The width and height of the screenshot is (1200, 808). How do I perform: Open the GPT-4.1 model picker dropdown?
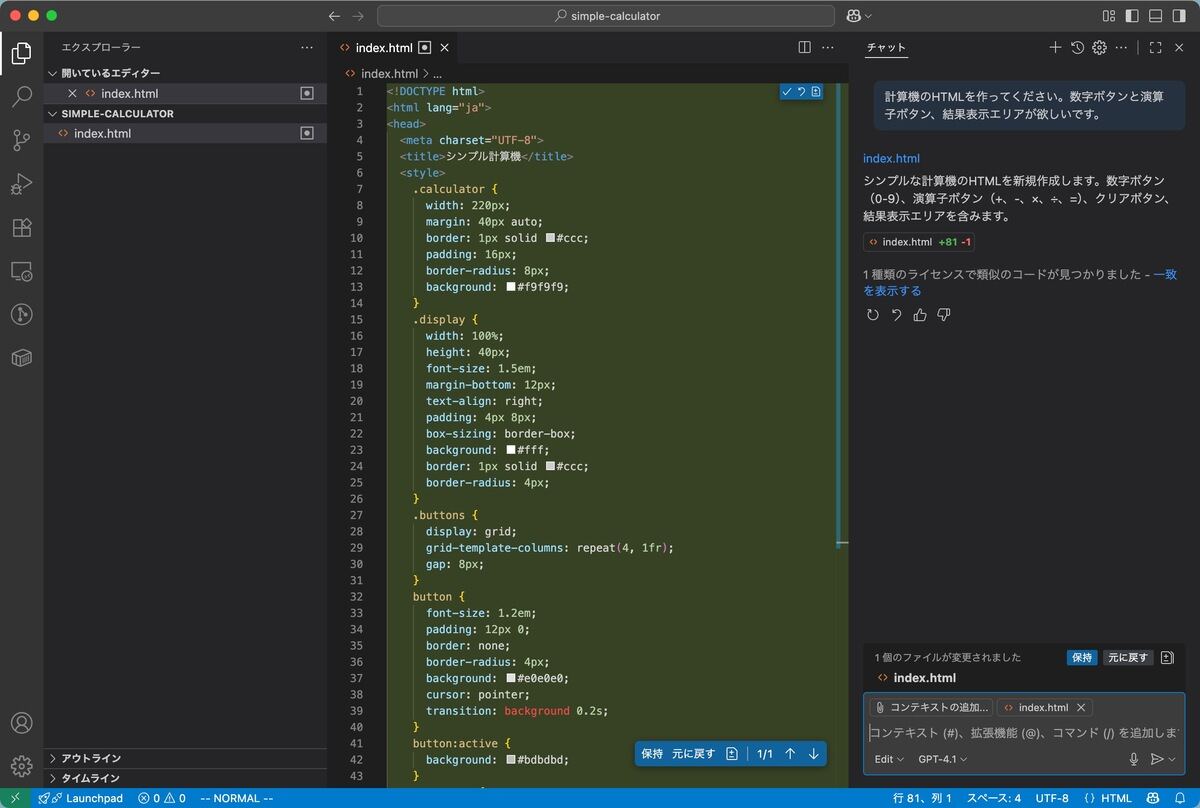pos(943,759)
